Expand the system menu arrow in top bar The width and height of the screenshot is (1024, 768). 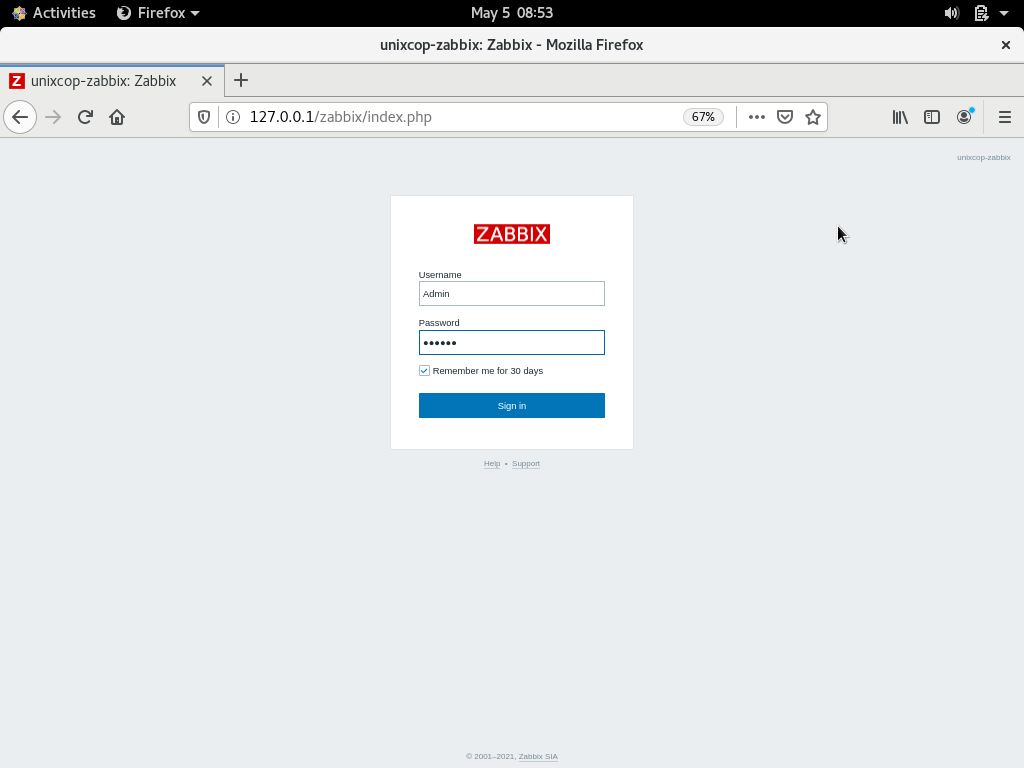1004,13
